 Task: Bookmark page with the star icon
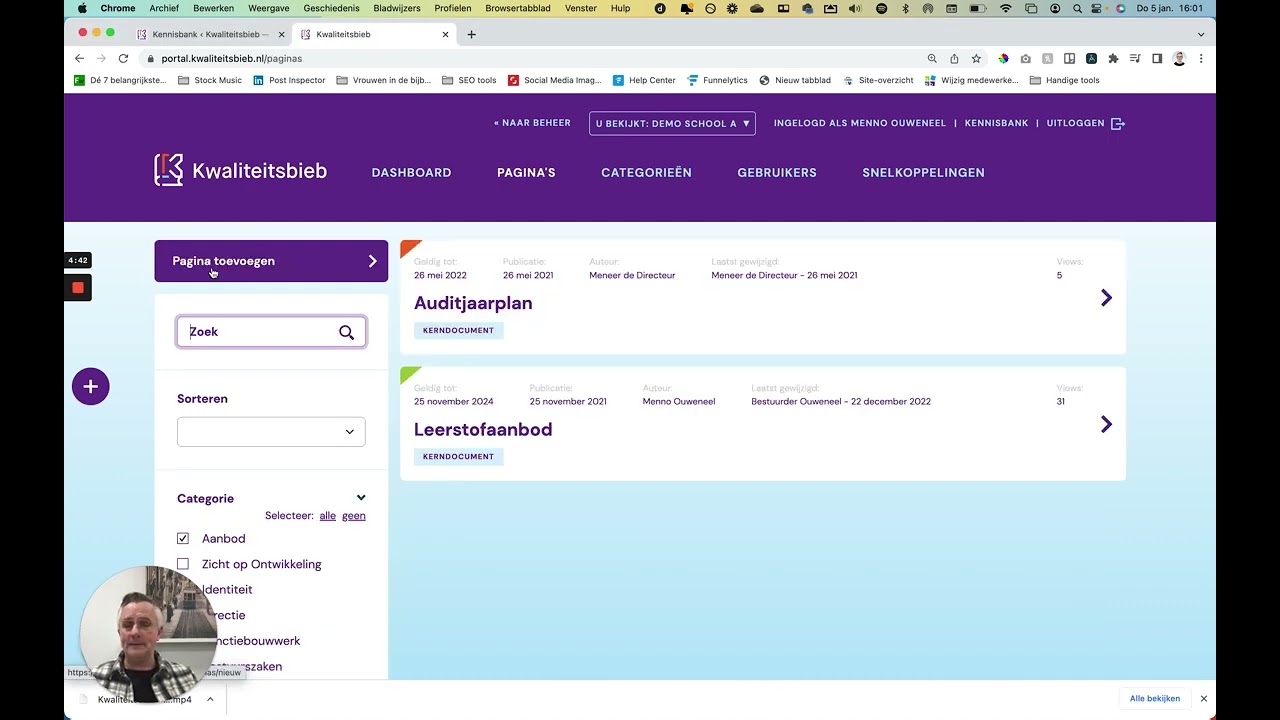click(x=976, y=59)
